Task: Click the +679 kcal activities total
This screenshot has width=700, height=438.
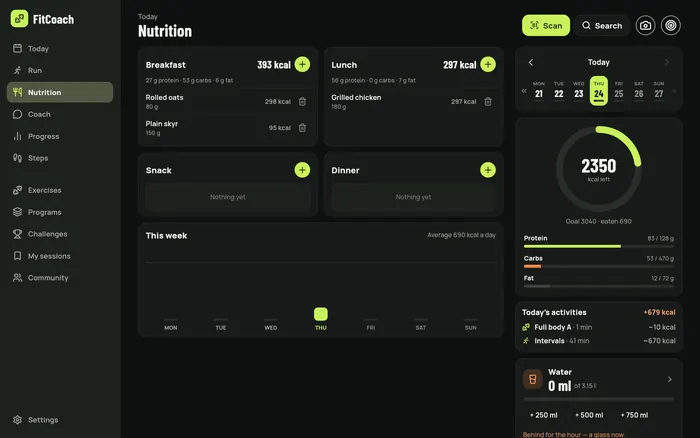Action: point(659,312)
